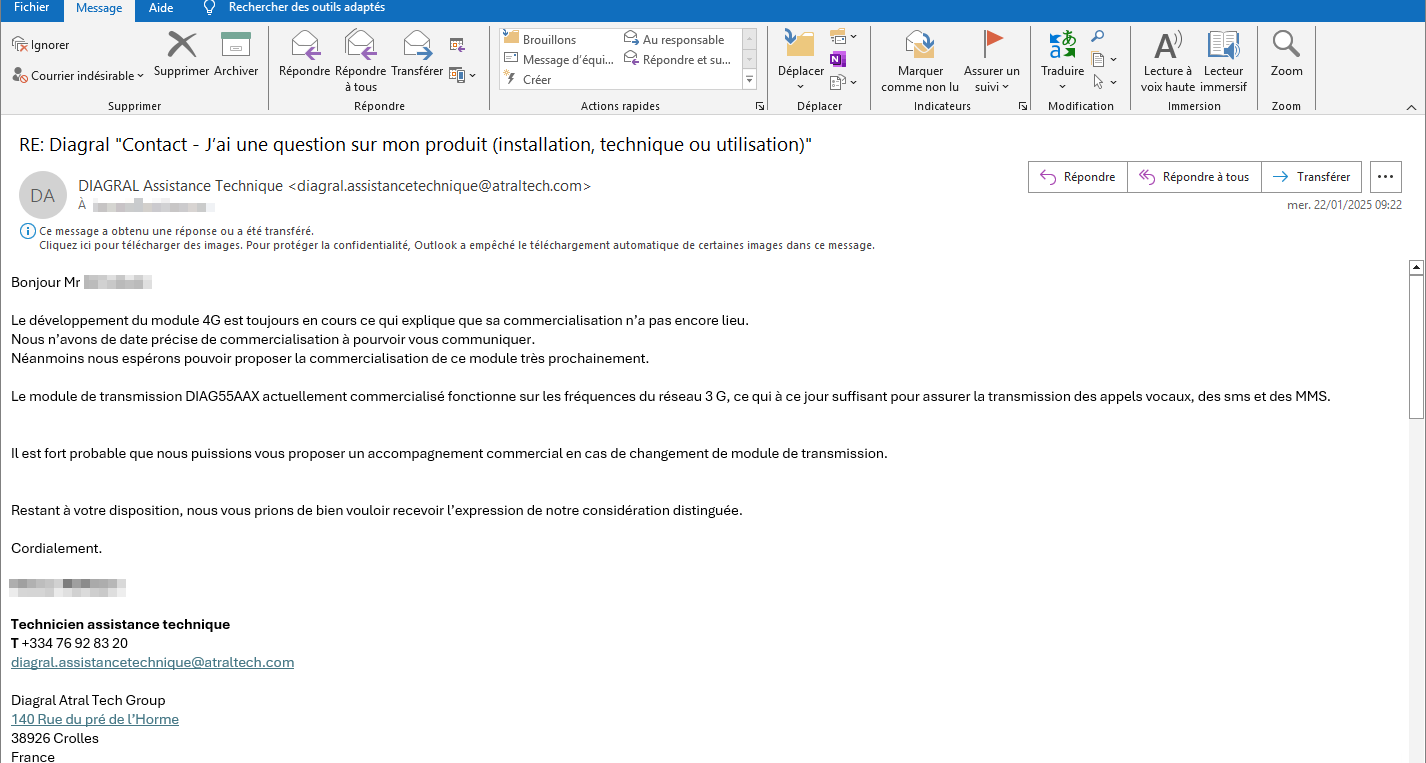Open the Indicateurs dialog launcher
Screen dimensions: 1426x763
tap(1022, 106)
